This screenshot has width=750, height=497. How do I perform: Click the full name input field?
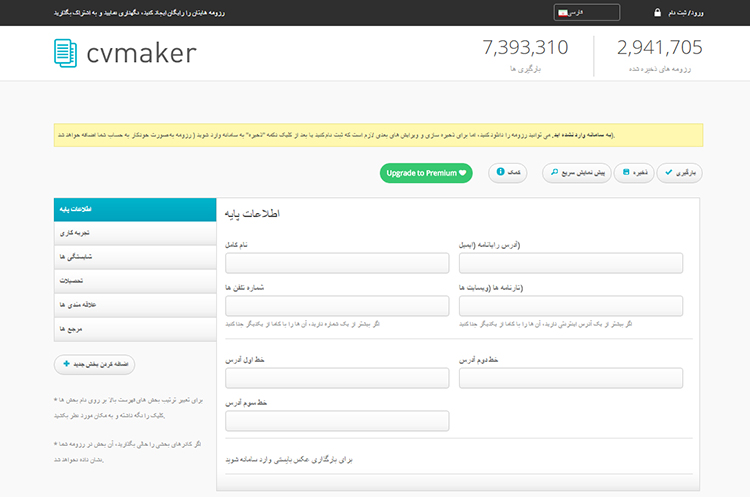337,263
